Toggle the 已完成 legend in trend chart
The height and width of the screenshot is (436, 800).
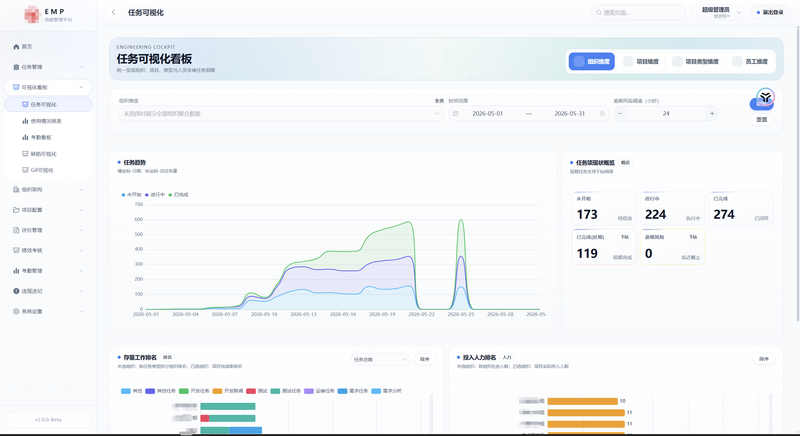178,194
